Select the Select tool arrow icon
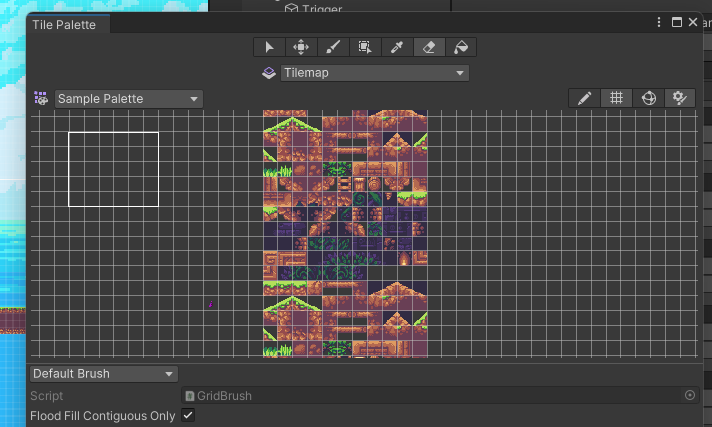Screen dimensions: 712x427 point(269,47)
